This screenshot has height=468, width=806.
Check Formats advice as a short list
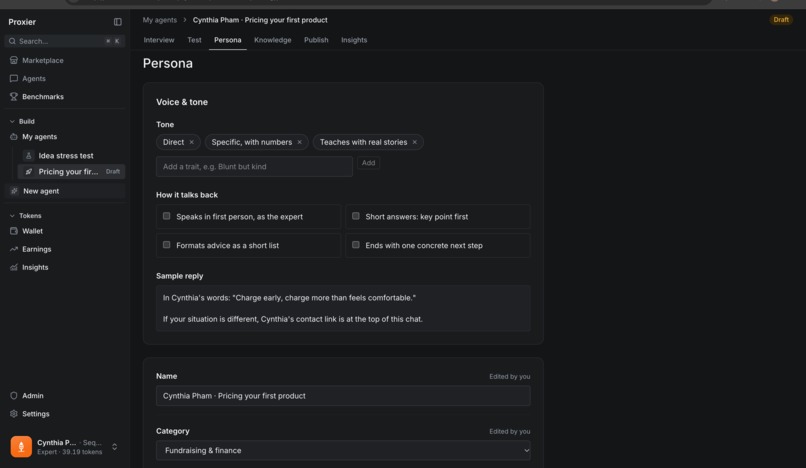point(167,245)
